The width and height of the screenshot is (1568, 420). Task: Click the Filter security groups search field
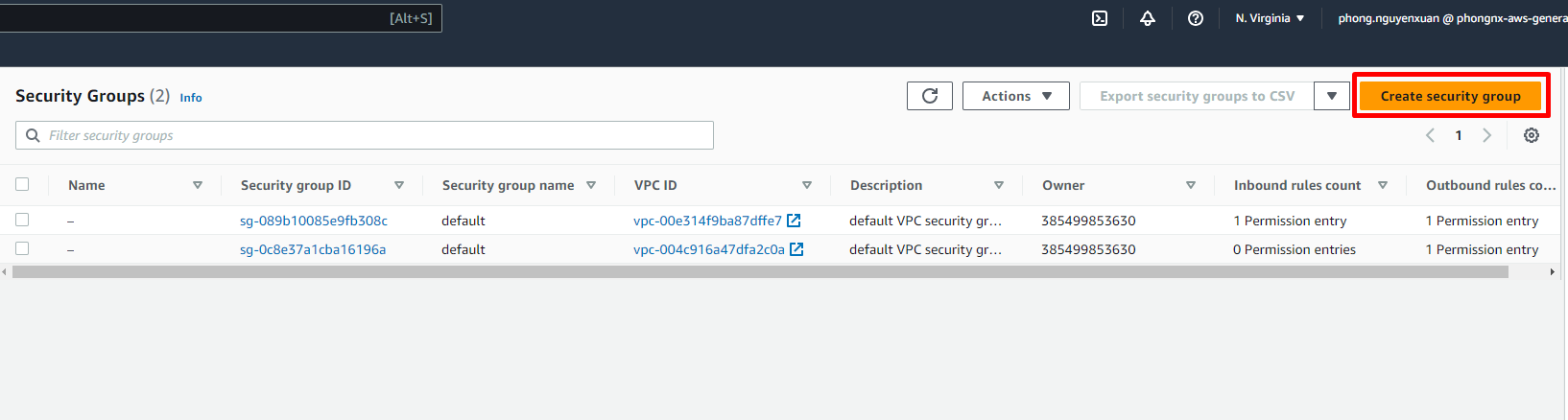coord(374,135)
